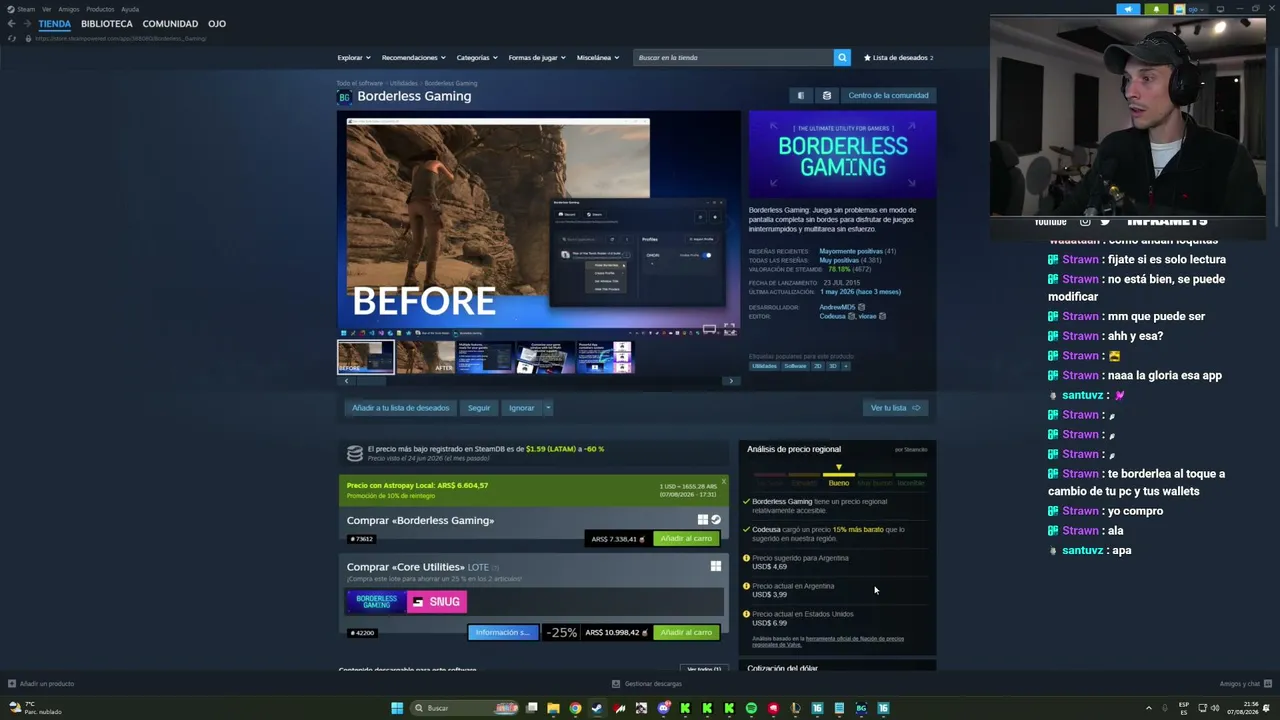Click the Ignorar button
Screen dimensions: 1280x720
click(x=521, y=408)
